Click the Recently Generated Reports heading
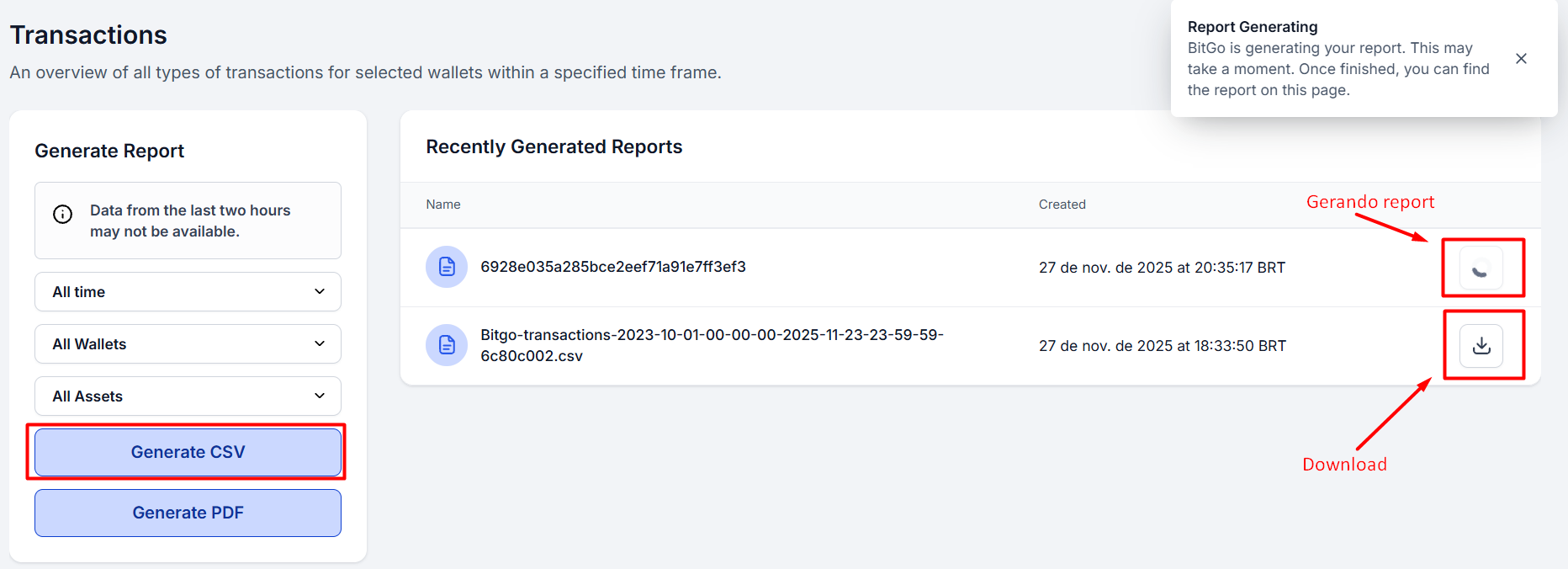 (x=554, y=146)
